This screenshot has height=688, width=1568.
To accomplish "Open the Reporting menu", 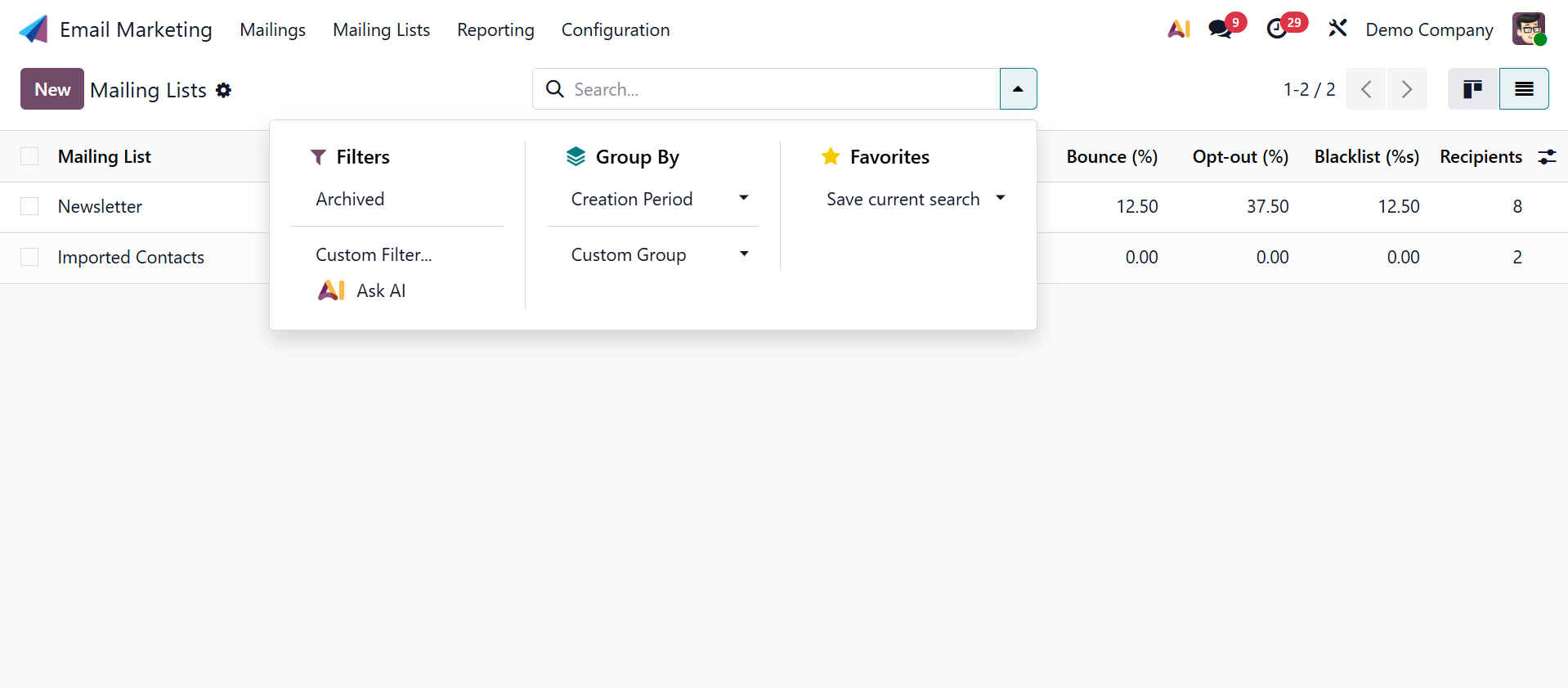I will 495,30.
